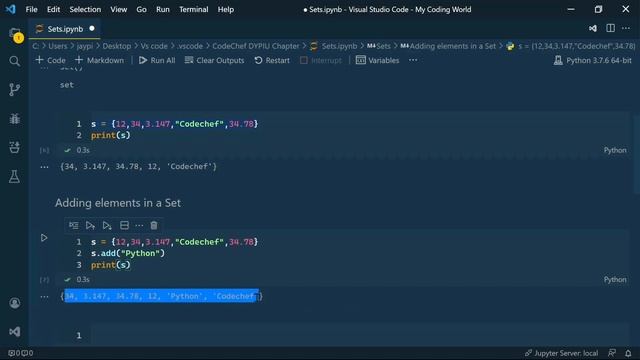Open the Testing flask view
Screen dimensions: 640x360
point(14,176)
